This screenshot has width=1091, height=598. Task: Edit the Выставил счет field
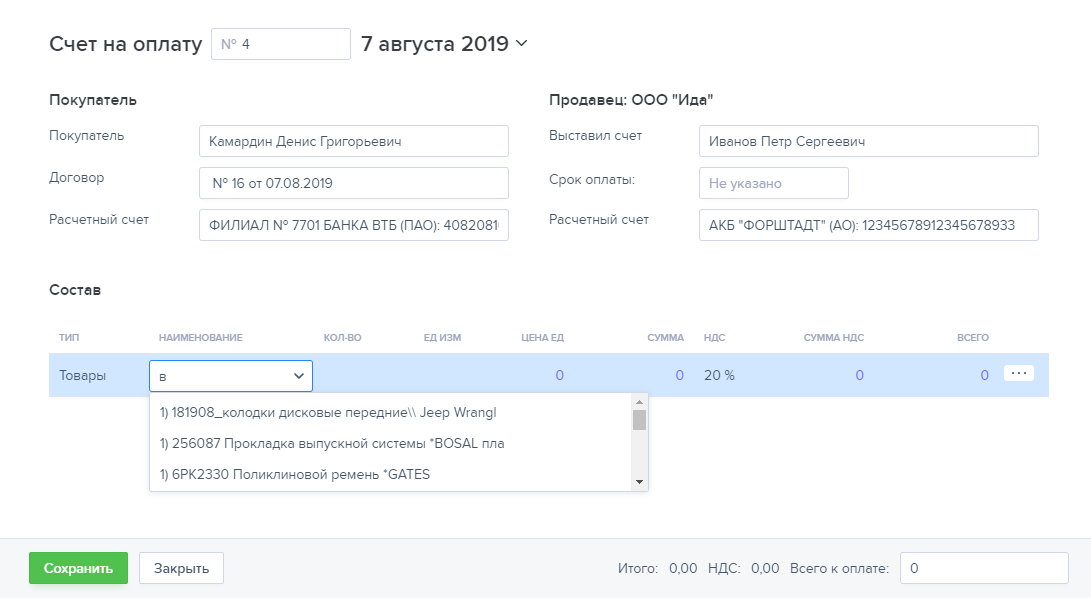868,141
